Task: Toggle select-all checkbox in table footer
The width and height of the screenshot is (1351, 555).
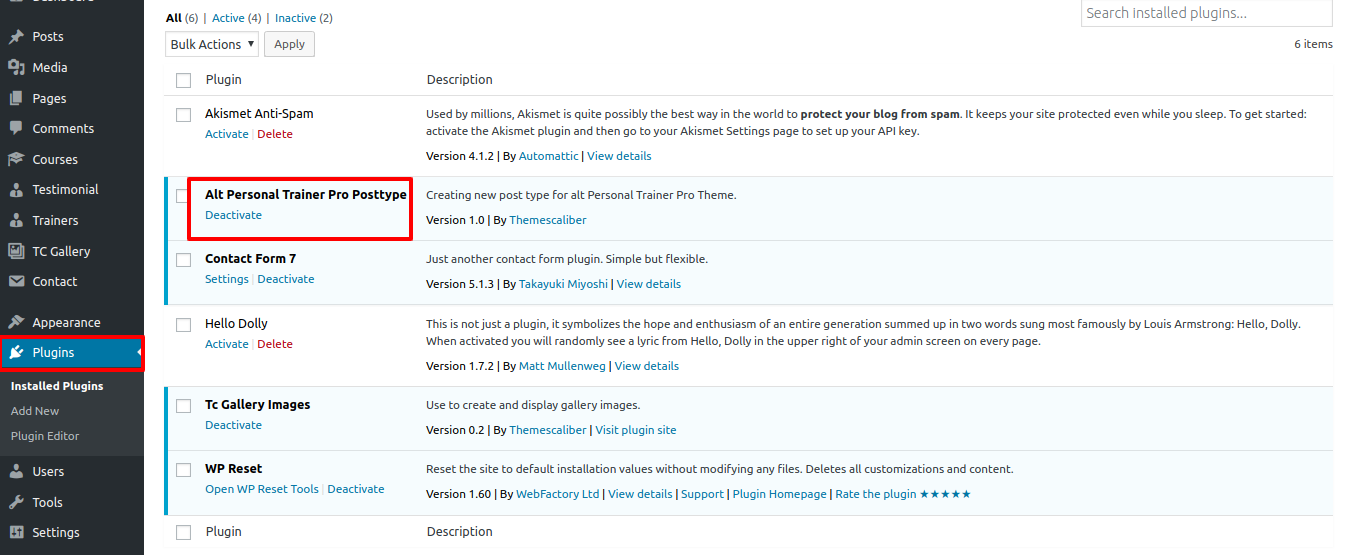Action: (183, 532)
